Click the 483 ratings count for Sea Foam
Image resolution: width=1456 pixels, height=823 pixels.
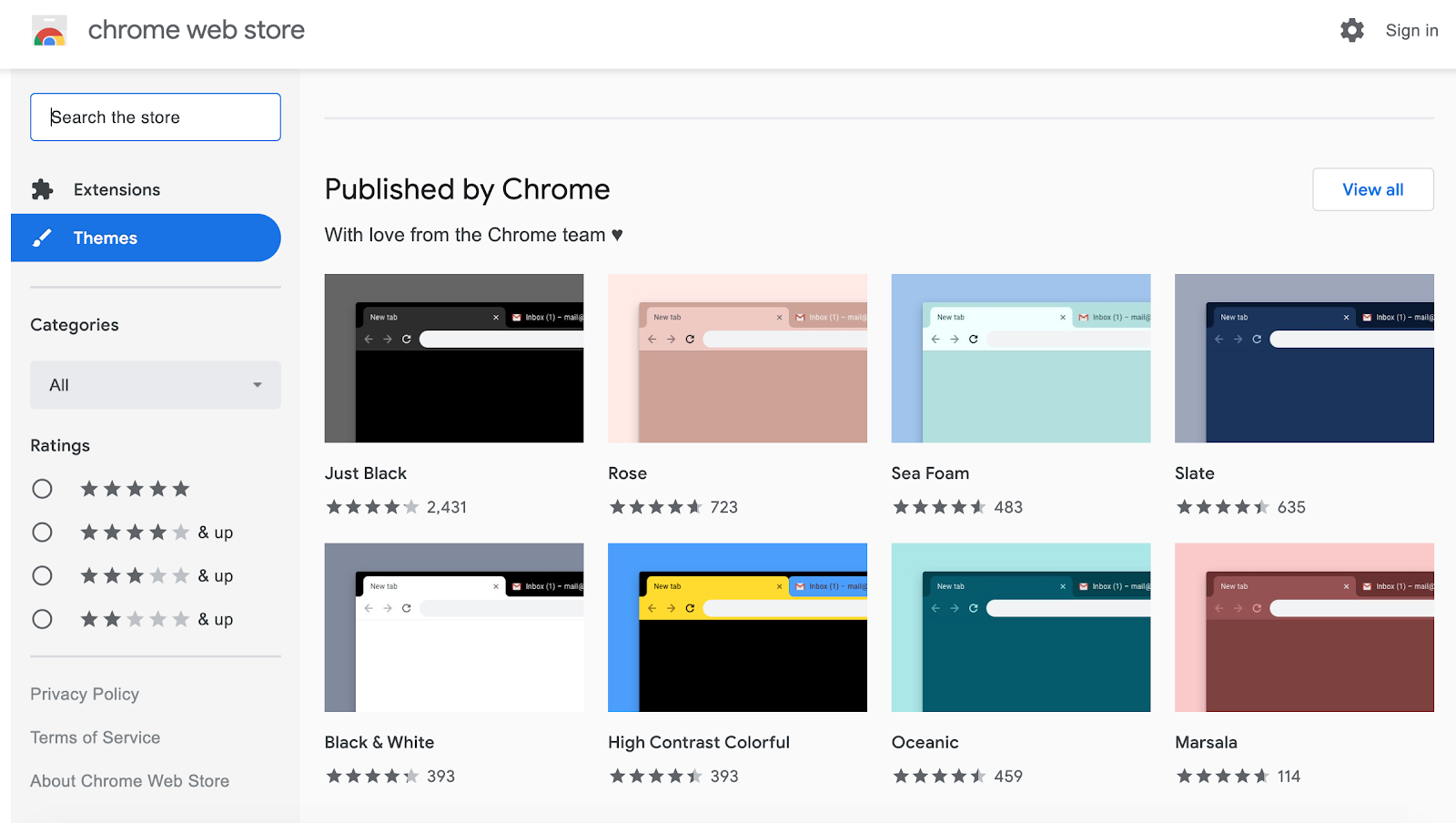[1008, 507]
